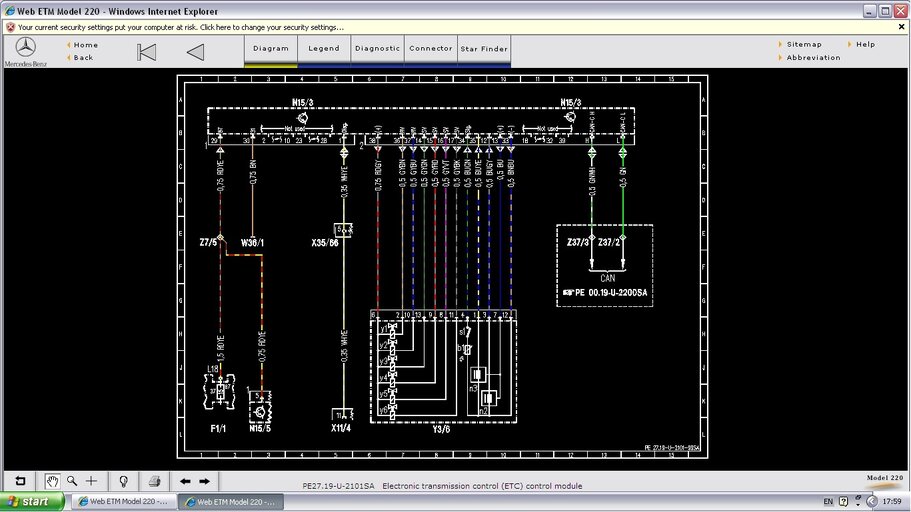Click the Y3/6 component label
This screenshot has width=911, height=512.
(x=441, y=429)
